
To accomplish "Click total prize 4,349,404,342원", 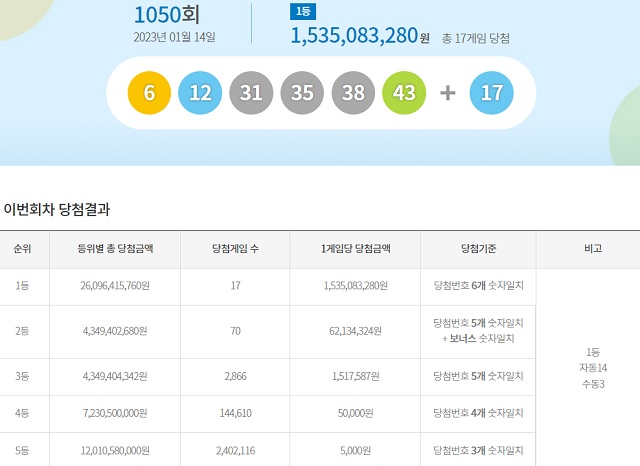I will pyautogui.click(x=115, y=376).
